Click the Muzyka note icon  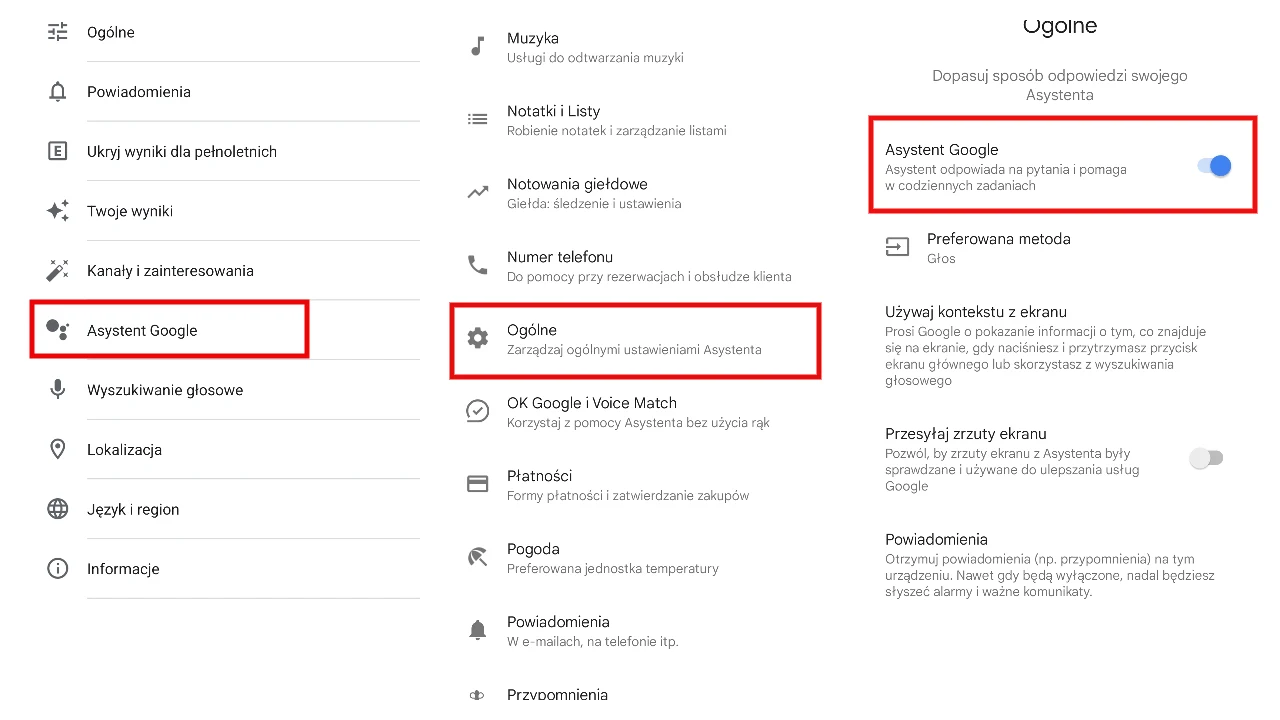click(477, 46)
